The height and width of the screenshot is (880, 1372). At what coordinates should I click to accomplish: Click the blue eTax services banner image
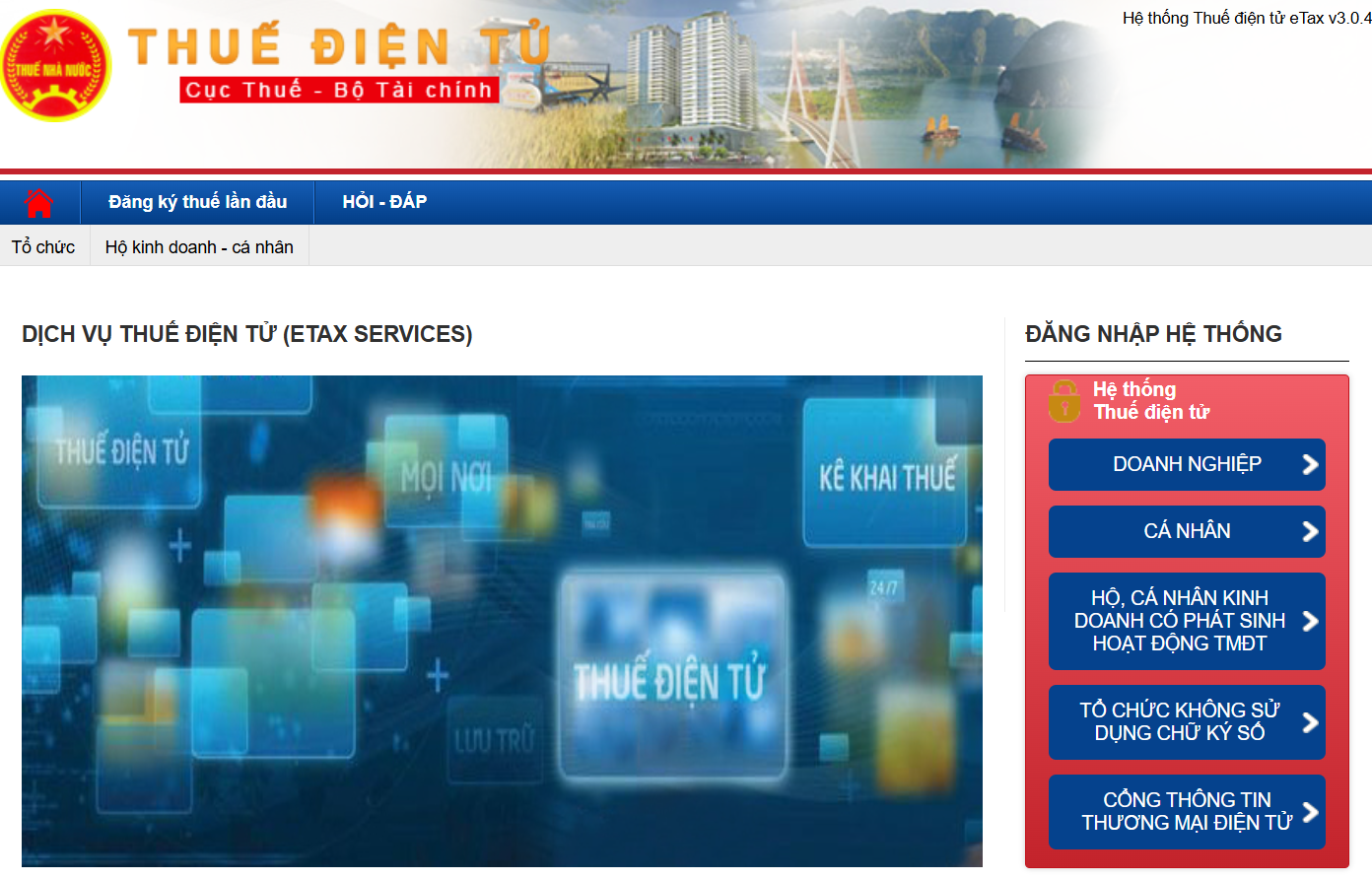click(x=502, y=621)
